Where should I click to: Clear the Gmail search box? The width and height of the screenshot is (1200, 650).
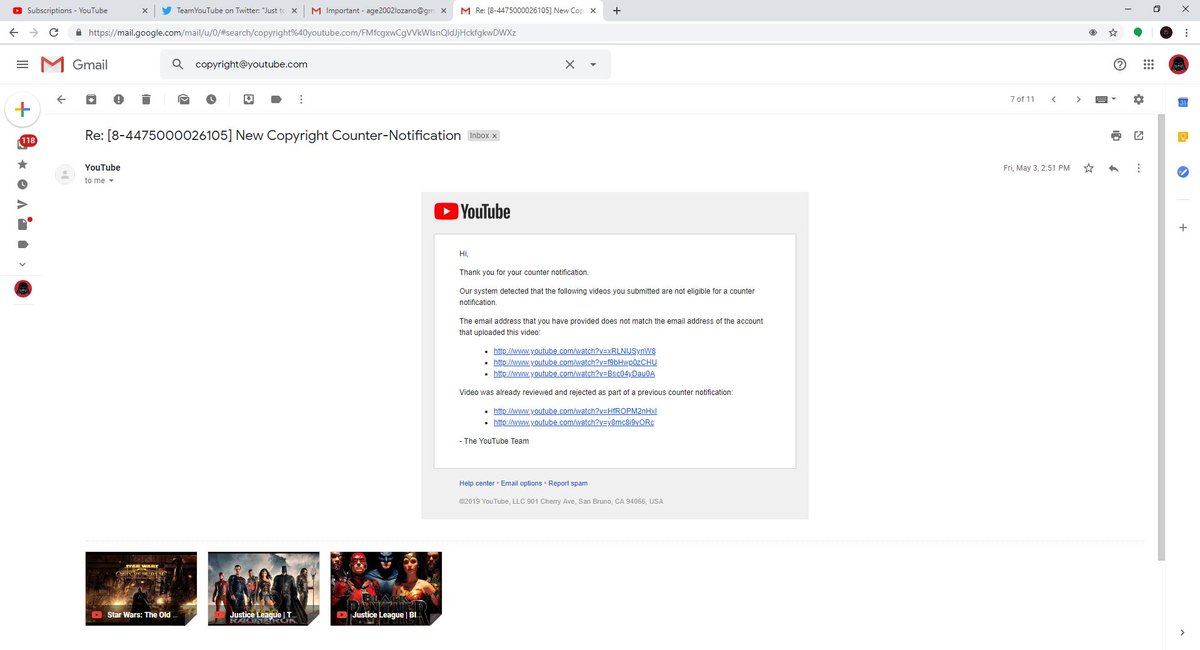570,64
